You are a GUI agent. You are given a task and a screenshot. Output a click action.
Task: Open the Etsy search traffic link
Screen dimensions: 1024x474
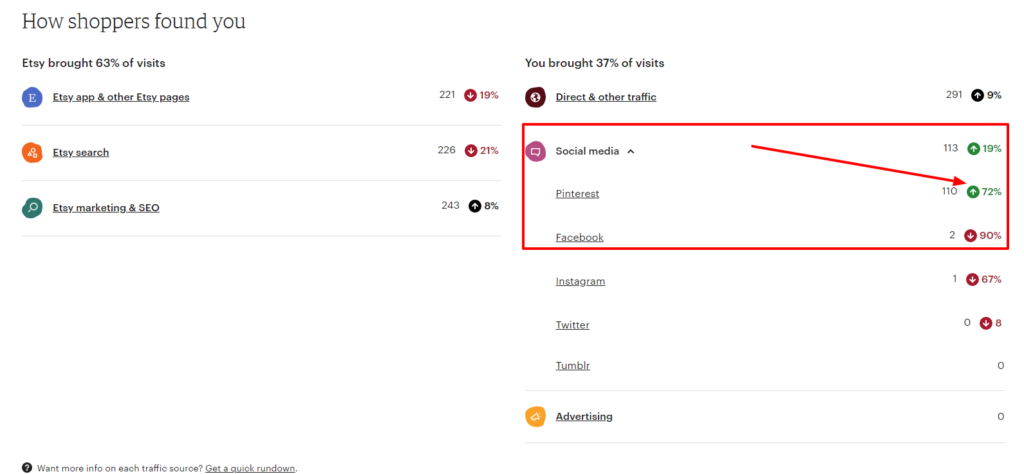tap(81, 152)
